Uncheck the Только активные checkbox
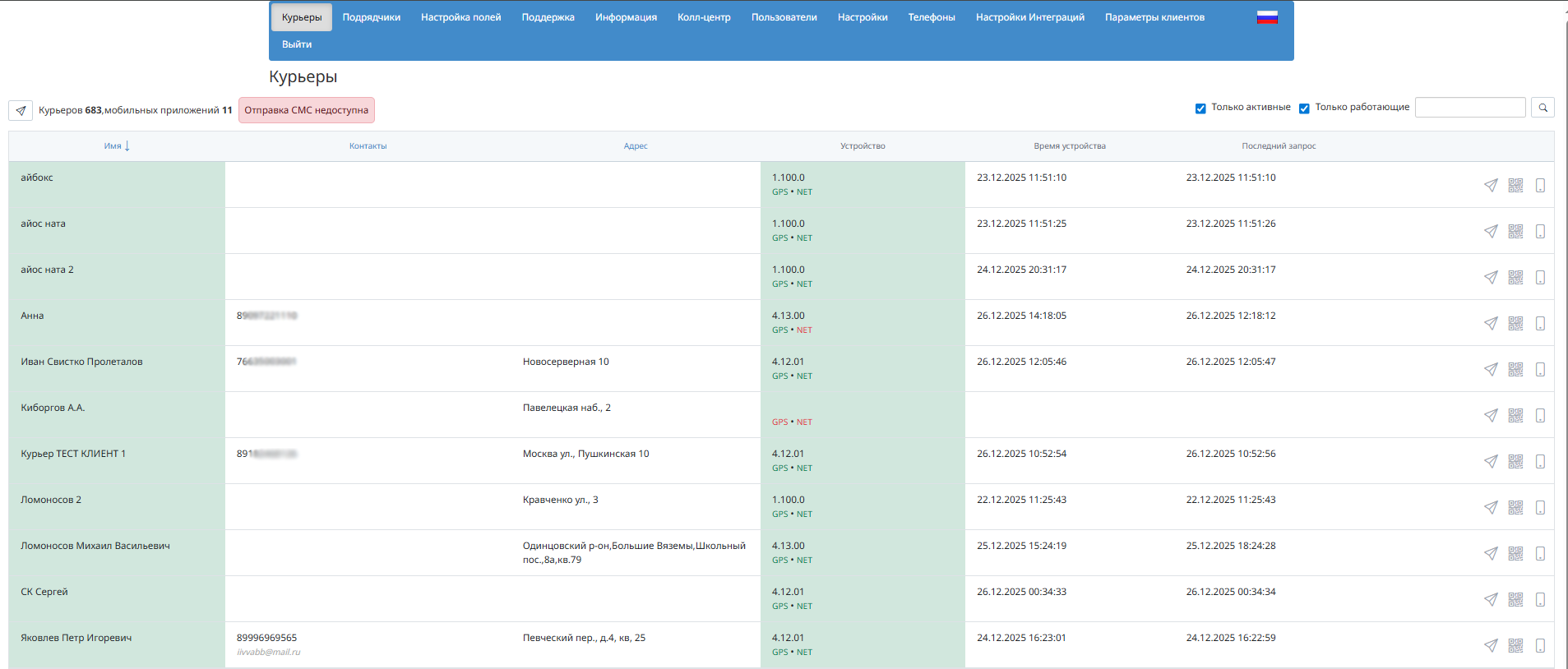This screenshot has width=1568, height=669. [x=1200, y=108]
